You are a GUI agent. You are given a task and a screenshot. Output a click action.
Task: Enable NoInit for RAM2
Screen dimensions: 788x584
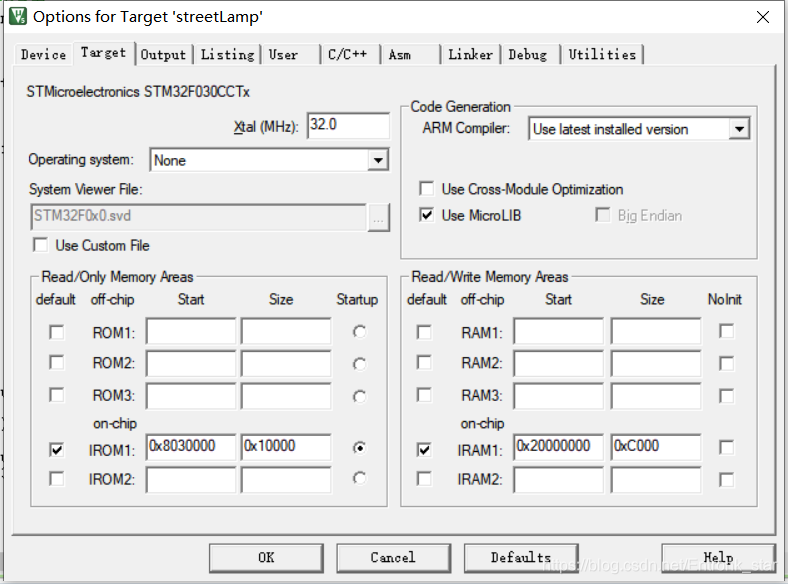click(x=726, y=363)
